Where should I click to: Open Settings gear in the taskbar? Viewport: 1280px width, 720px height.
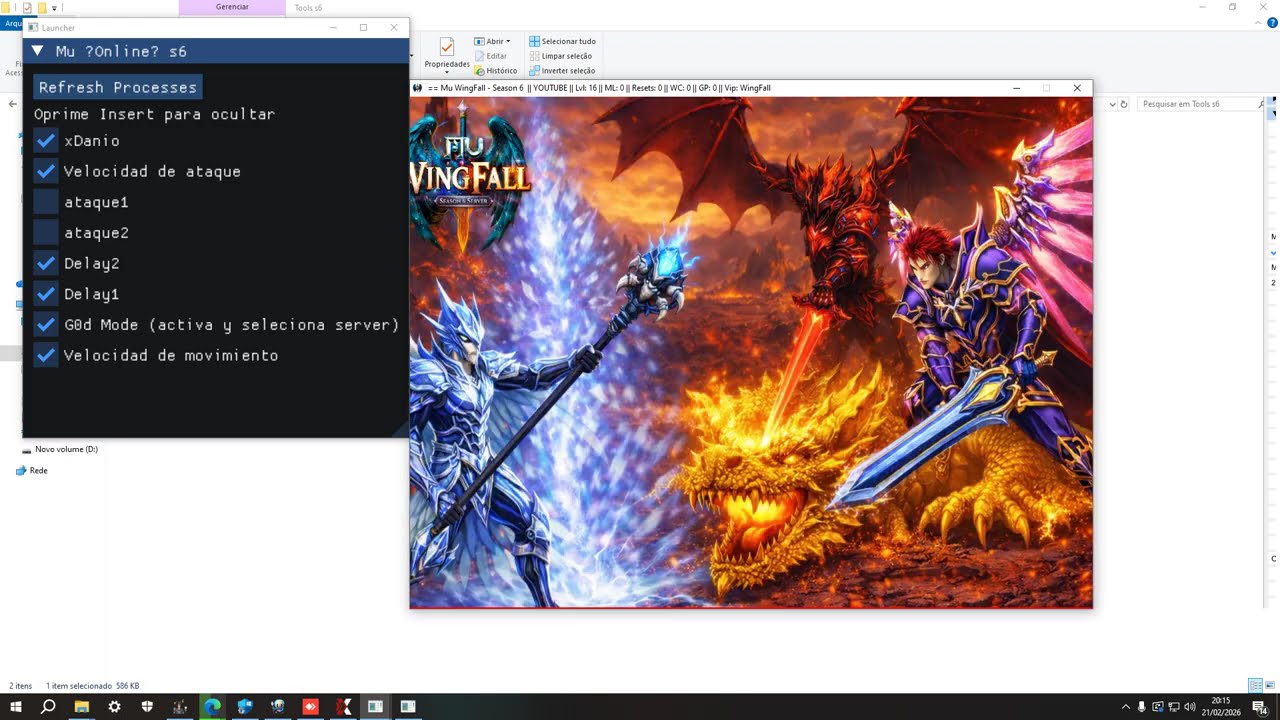[x=114, y=706]
